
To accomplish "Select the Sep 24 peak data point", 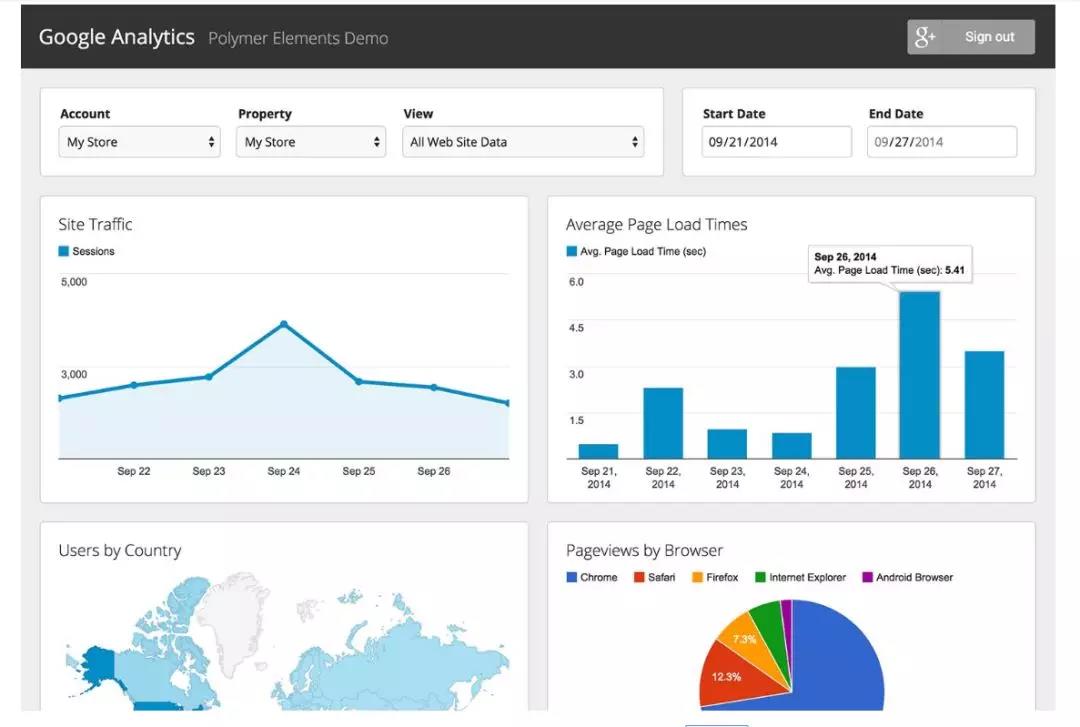I will 284,324.
